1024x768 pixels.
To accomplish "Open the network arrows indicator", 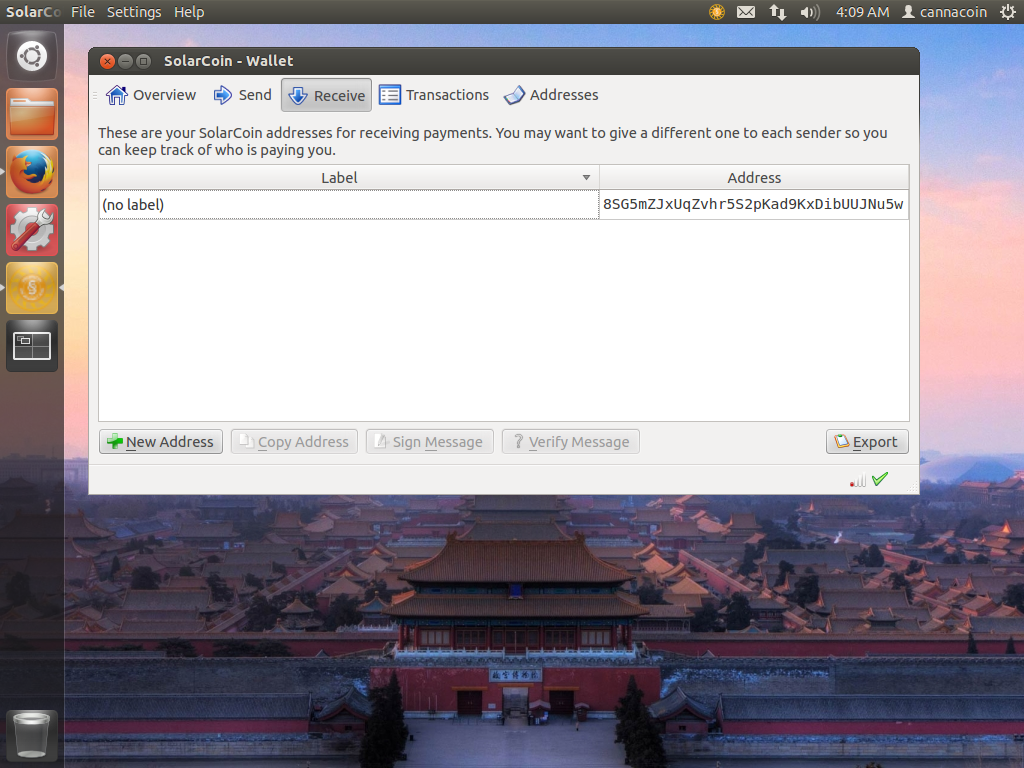I will (777, 12).
